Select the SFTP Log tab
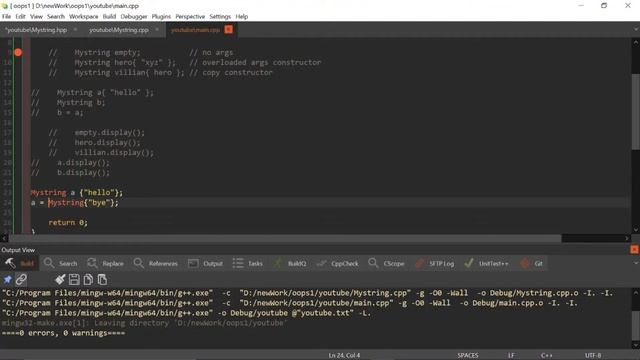 pos(434,264)
